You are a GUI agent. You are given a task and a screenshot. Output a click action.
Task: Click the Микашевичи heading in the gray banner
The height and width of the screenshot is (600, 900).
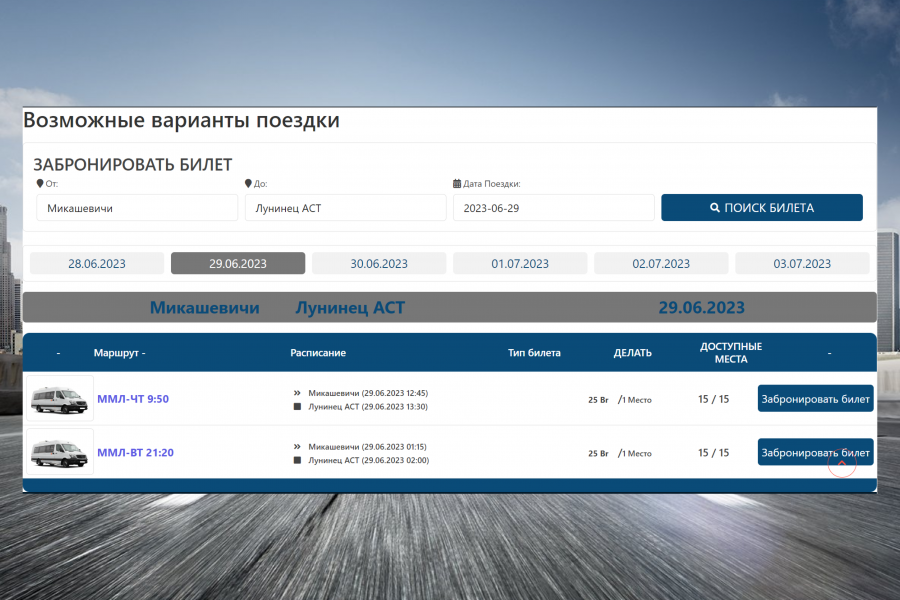204,308
